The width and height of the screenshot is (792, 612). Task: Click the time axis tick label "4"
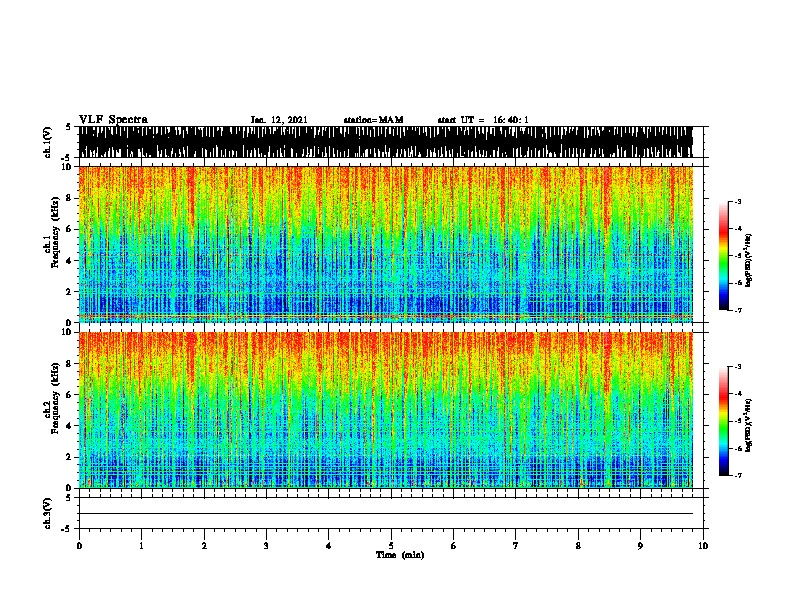click(329, 546)
